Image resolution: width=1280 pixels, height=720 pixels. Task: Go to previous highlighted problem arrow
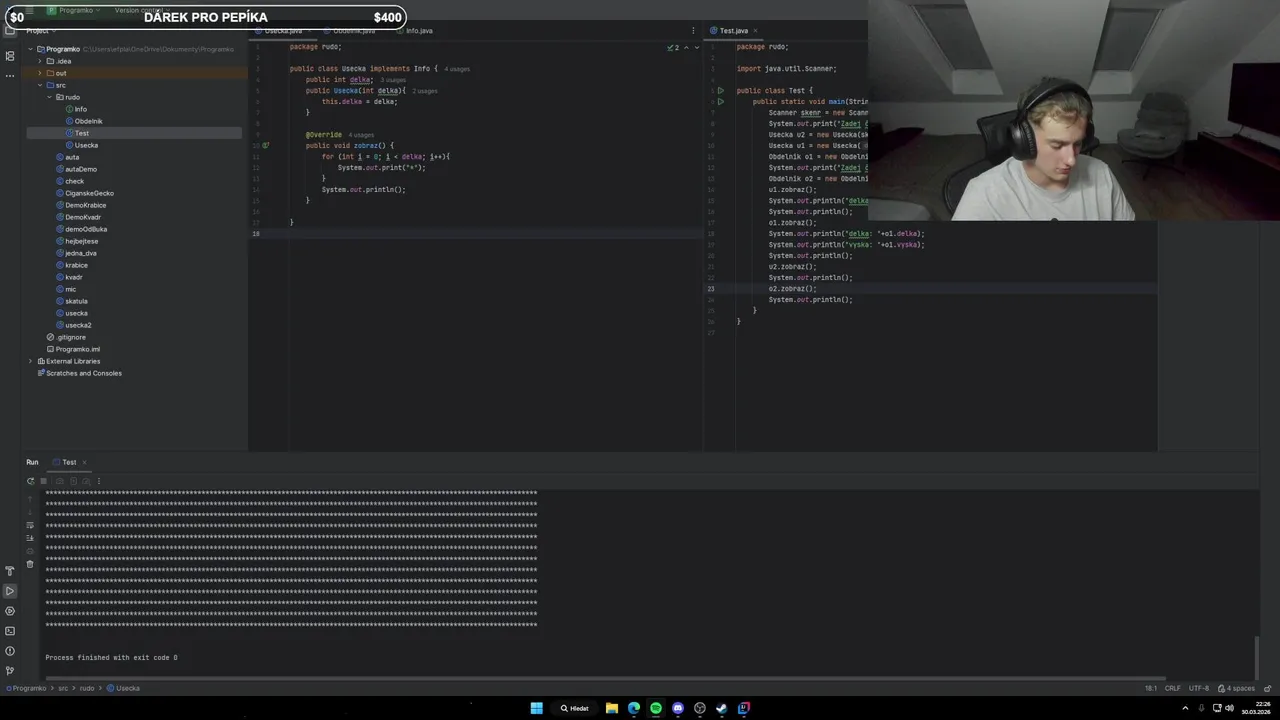point(686,47)
